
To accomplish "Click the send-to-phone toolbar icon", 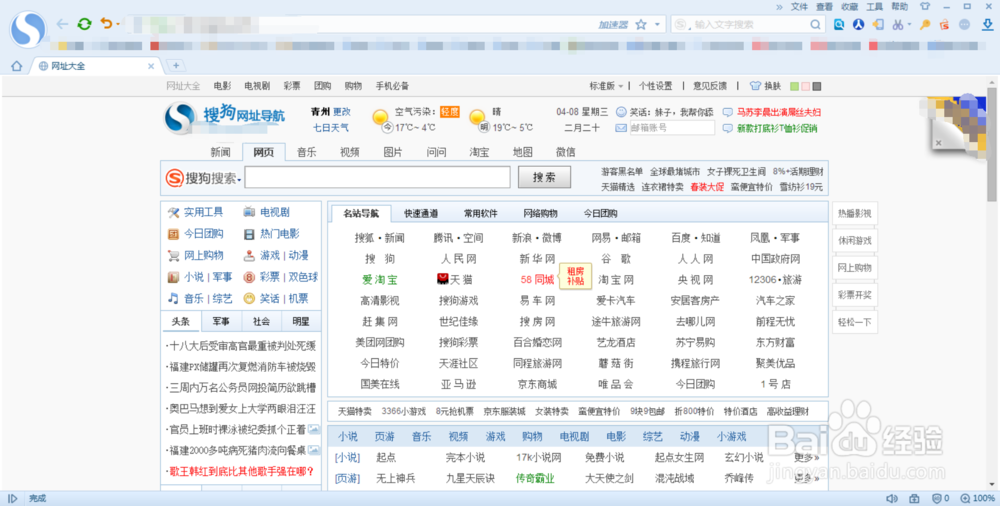I will coord(878,25).
